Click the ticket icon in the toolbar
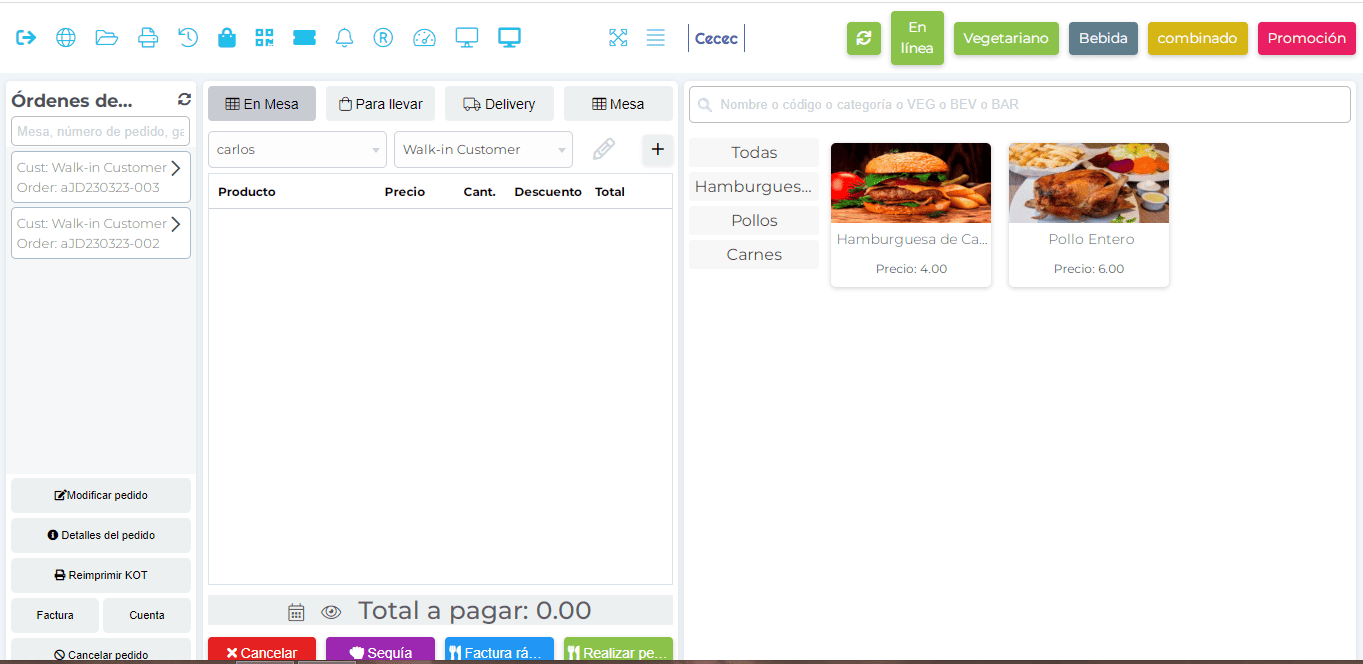The height and width of the screenshot is (664, 1363). [x=305, y=37]
